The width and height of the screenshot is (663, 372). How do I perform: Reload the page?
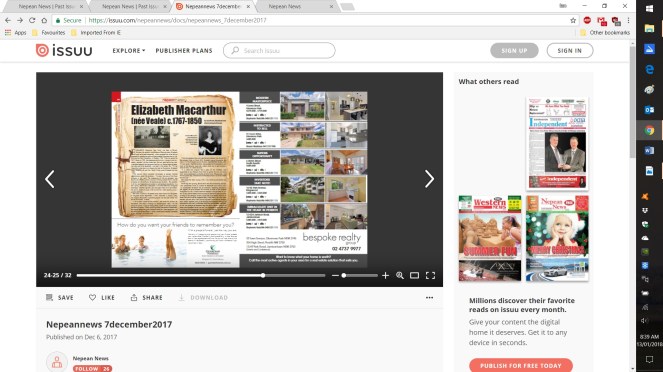(32, 20)
